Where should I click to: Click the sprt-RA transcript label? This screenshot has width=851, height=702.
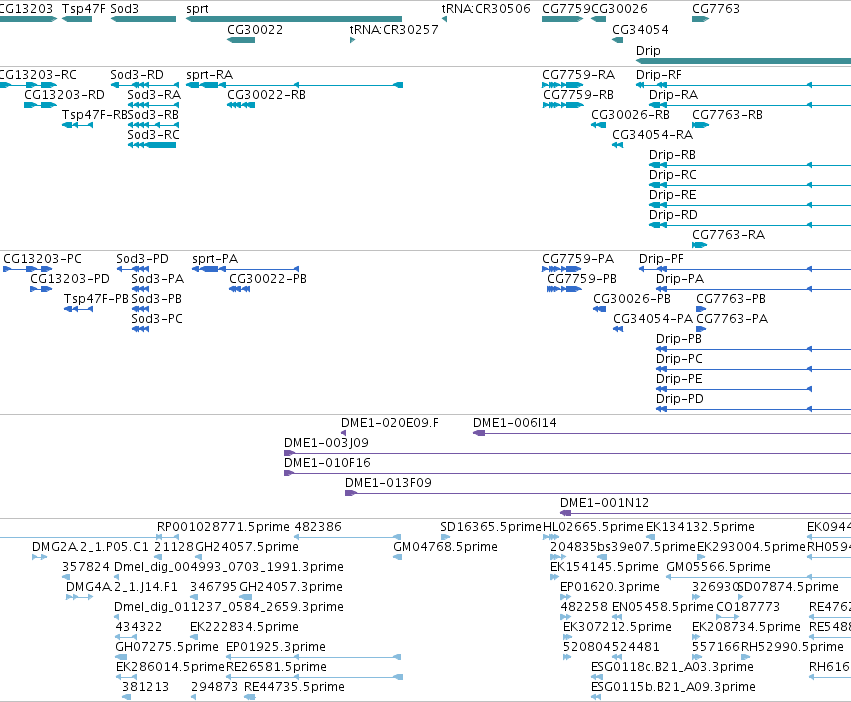point(209,74)
